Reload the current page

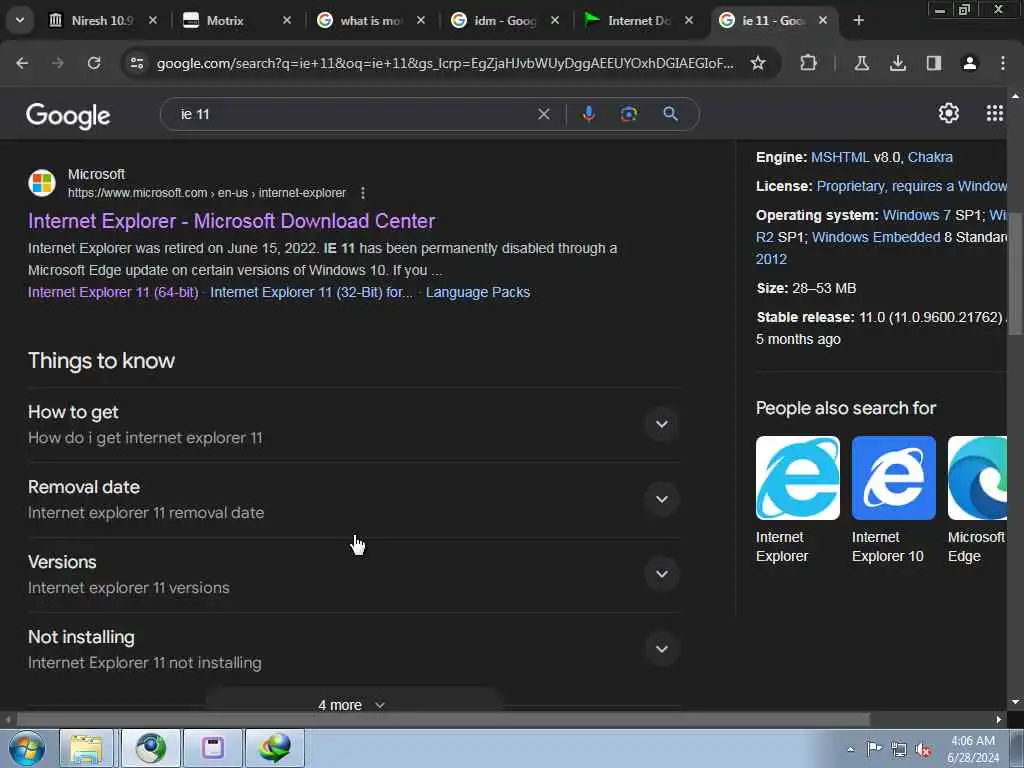tap(94, 63)
